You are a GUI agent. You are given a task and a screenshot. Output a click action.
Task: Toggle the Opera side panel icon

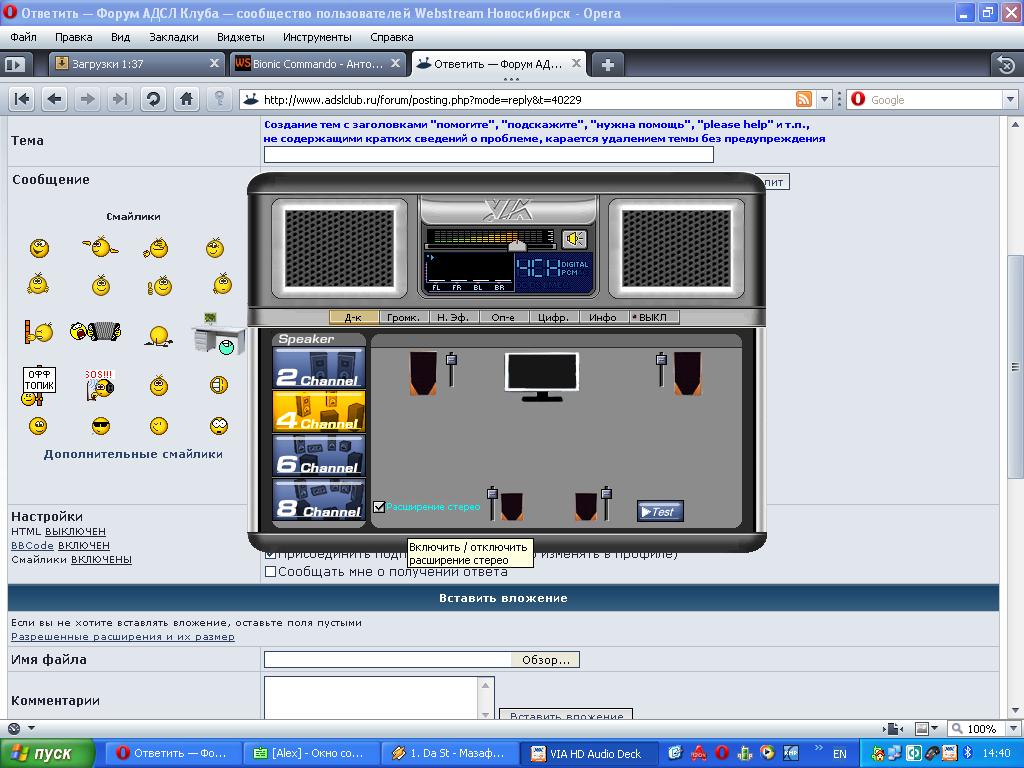click(15, 65)
